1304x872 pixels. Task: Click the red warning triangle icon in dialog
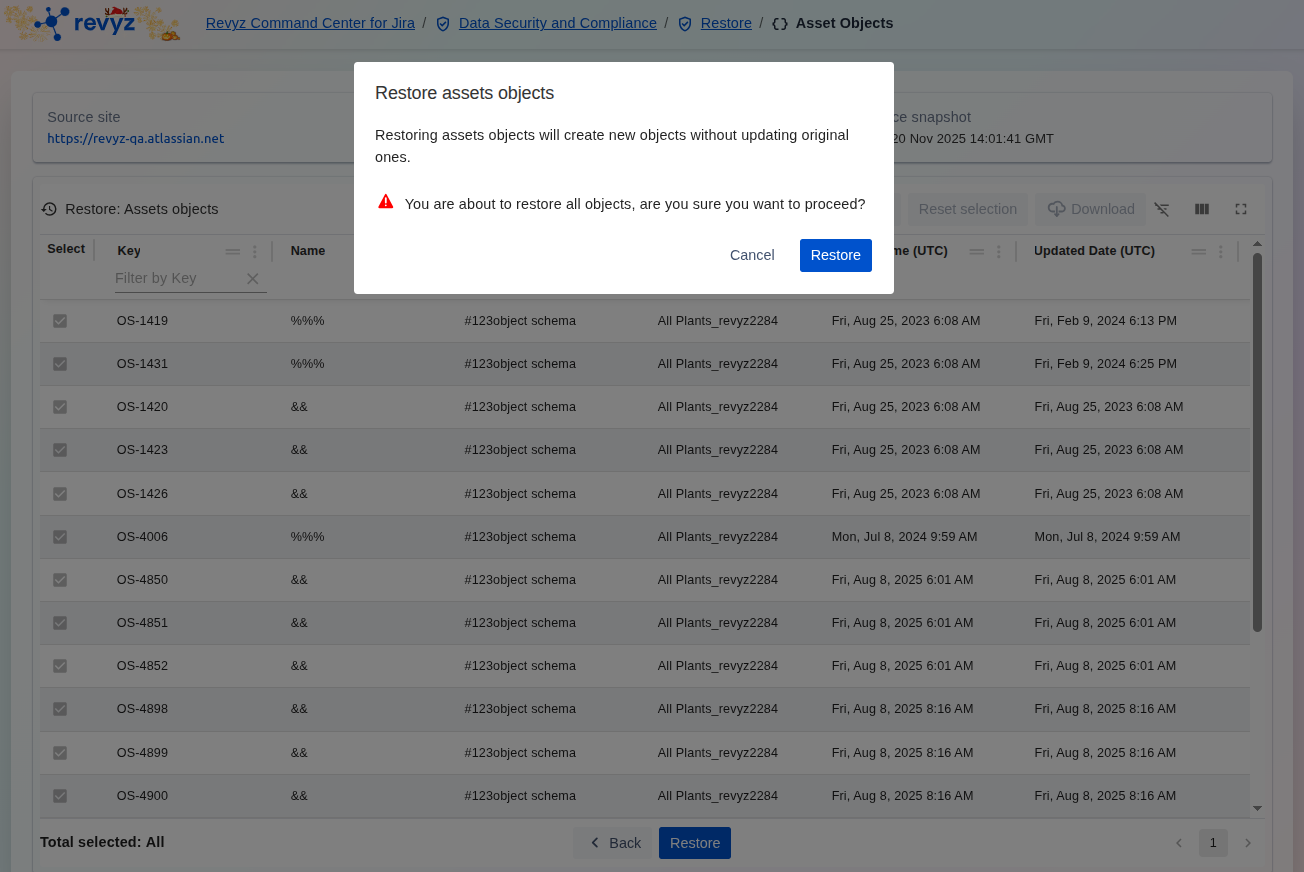pyautogui.click(x=386, y=202)
